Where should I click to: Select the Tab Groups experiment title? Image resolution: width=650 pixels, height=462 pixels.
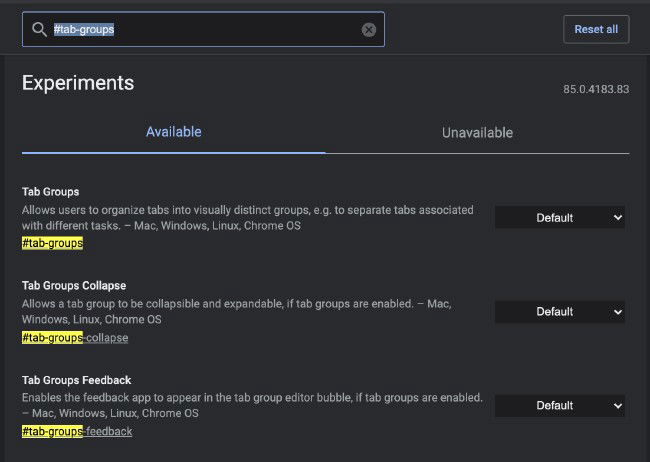pyautogui.click(x=50, y=191)
